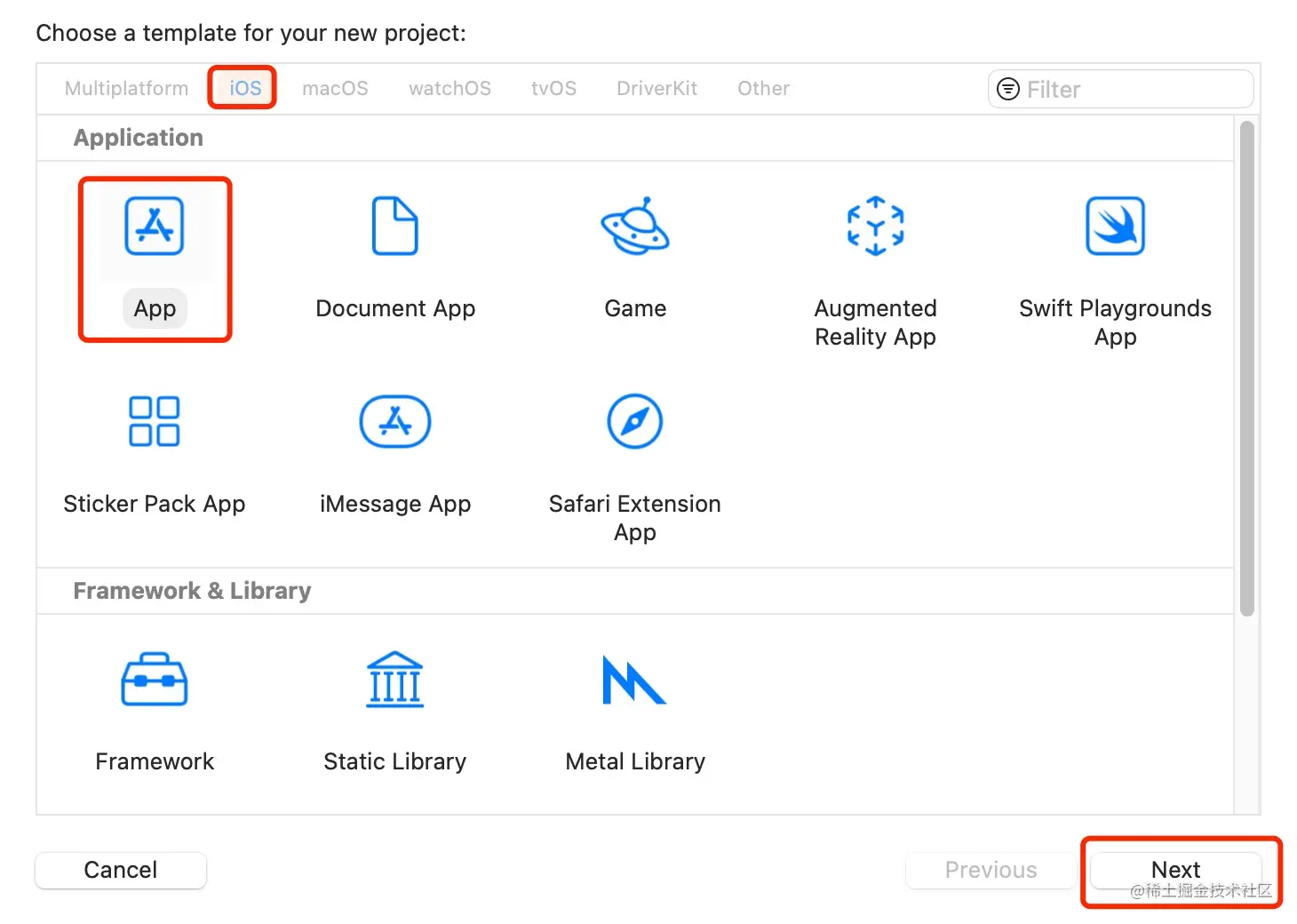Switch to the Multiplatform tab
The width and height of the screenshot is (1297, 924).
(127, 89)
